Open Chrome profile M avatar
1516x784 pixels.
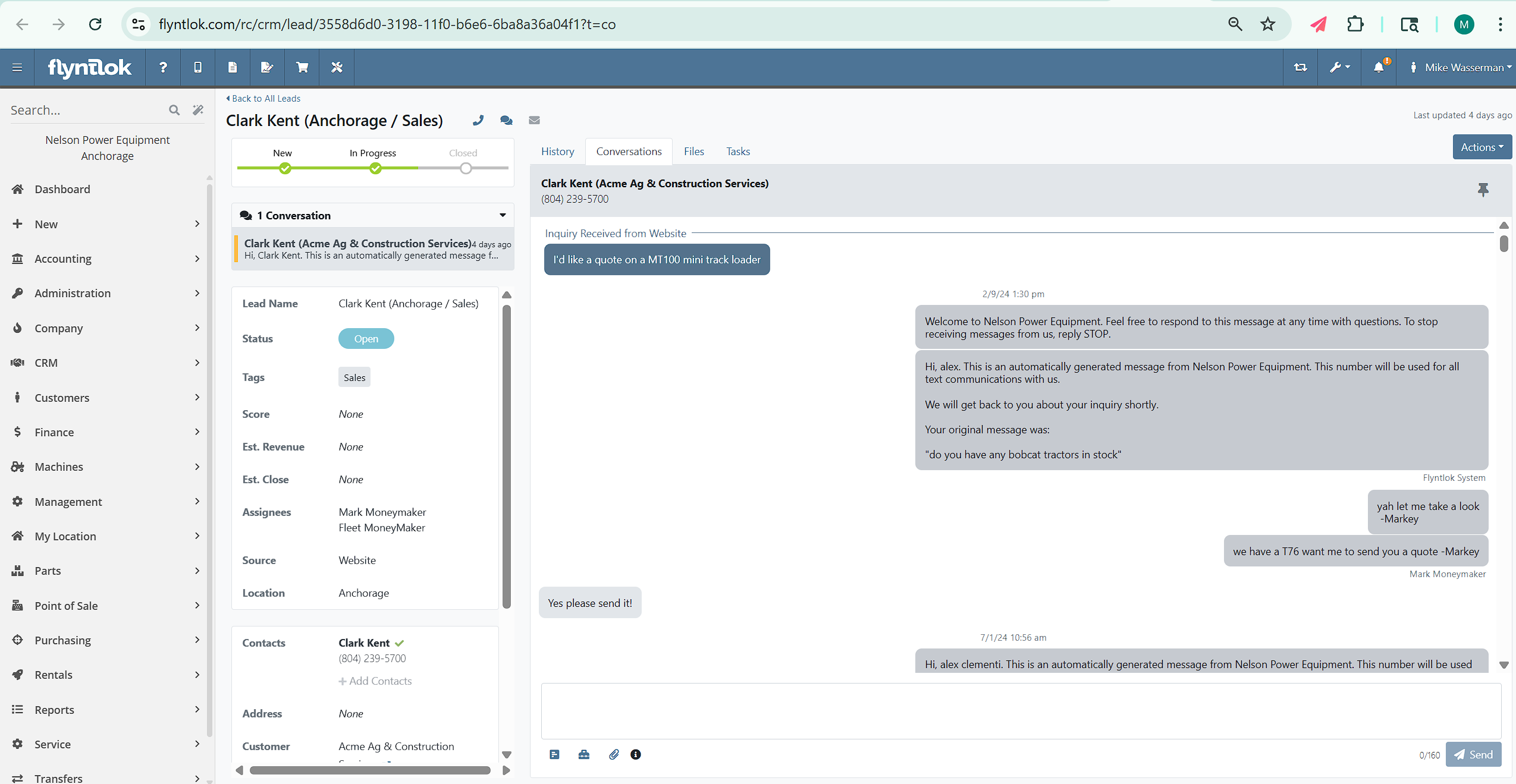pyautogui.click(x=1464, y=24)
